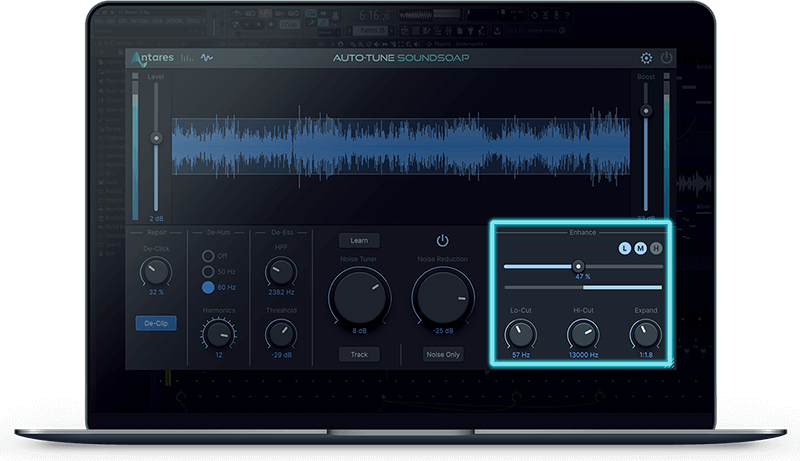Click the 2 dB Level value
Screen dimensions: 800x461
click(156, 218)
